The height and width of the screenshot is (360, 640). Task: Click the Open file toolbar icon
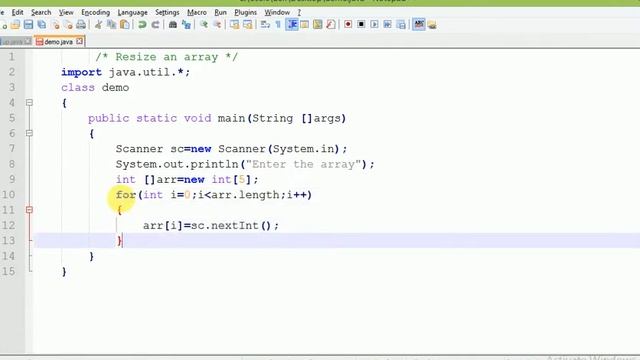tap(15, 24)
